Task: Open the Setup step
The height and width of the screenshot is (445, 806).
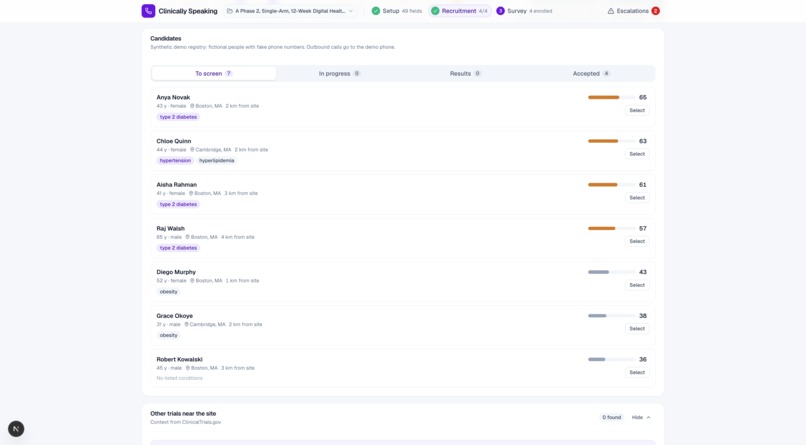Action: click(397, 11)
